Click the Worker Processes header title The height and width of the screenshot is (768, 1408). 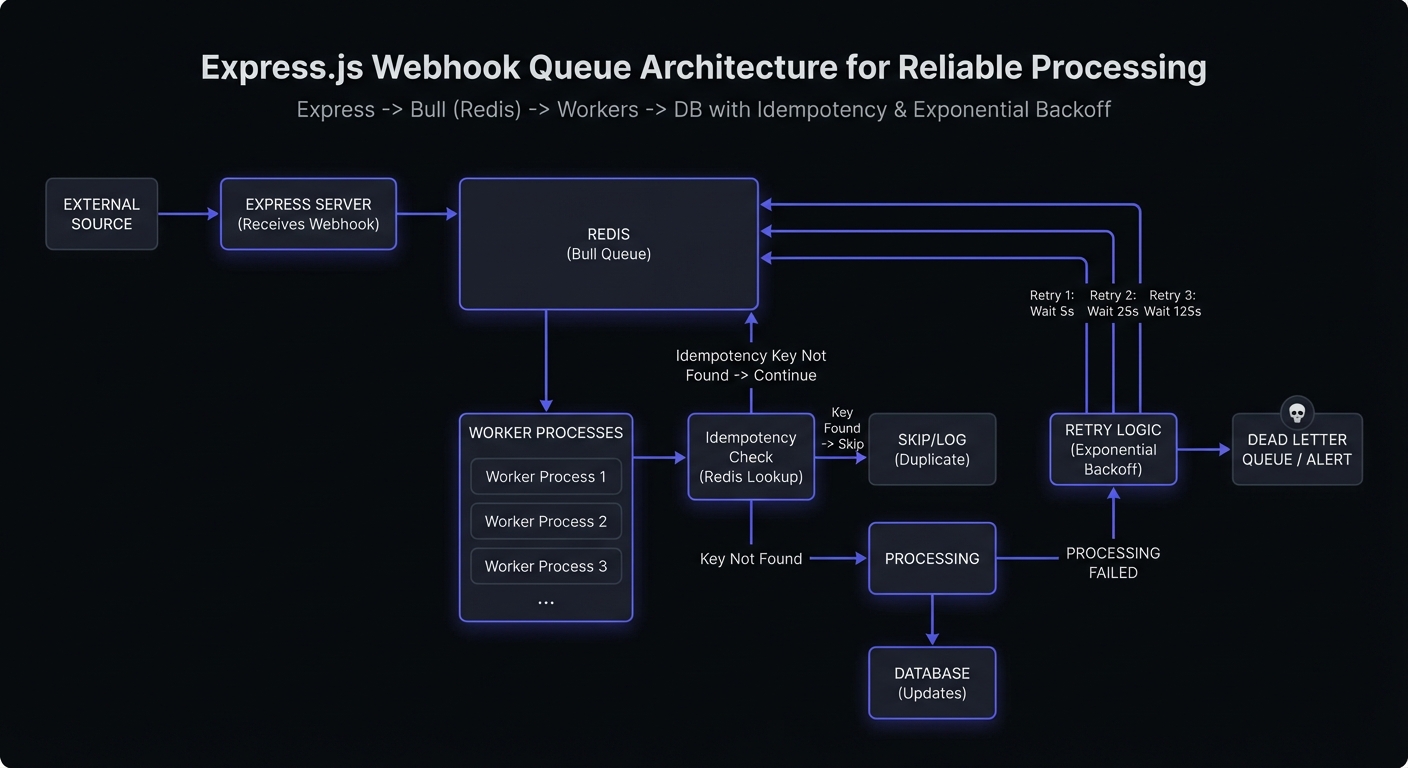(546, 433)
